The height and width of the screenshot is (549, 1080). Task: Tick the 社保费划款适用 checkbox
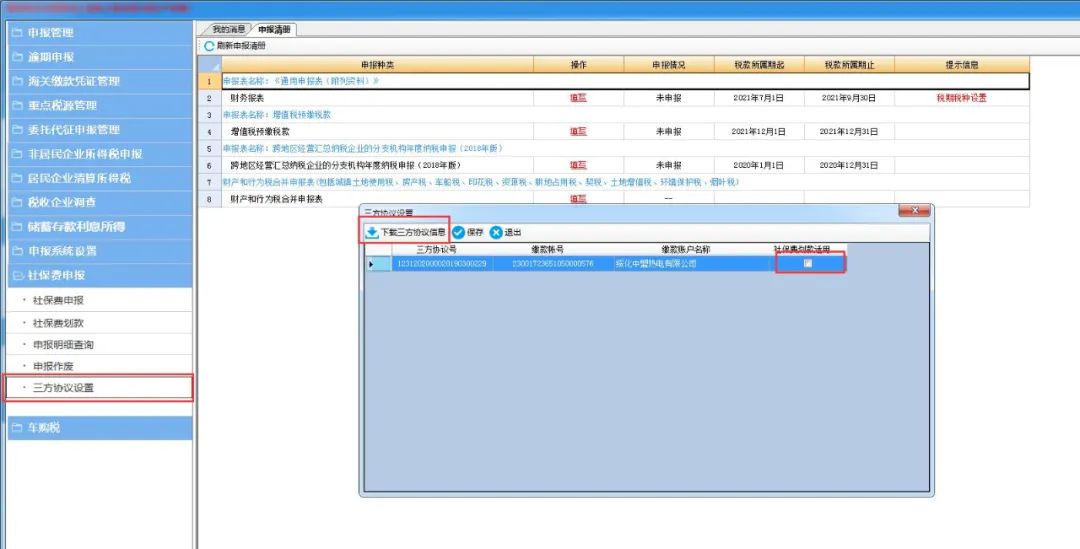click(808, 263)
